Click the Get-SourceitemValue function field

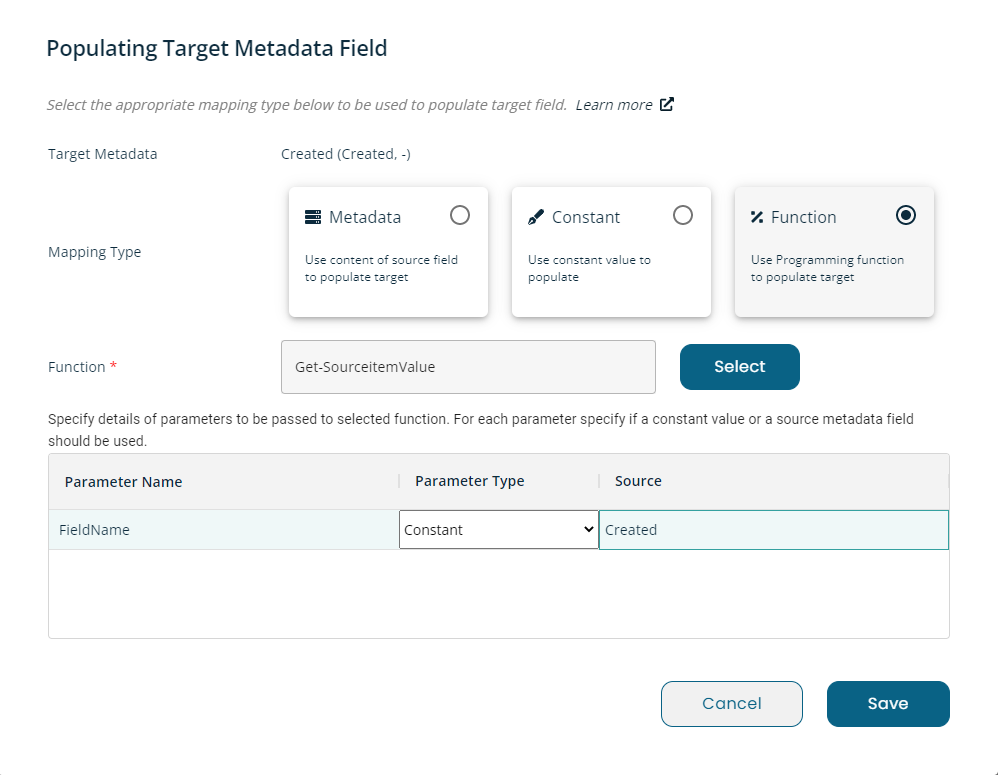[x=468, y=367]
